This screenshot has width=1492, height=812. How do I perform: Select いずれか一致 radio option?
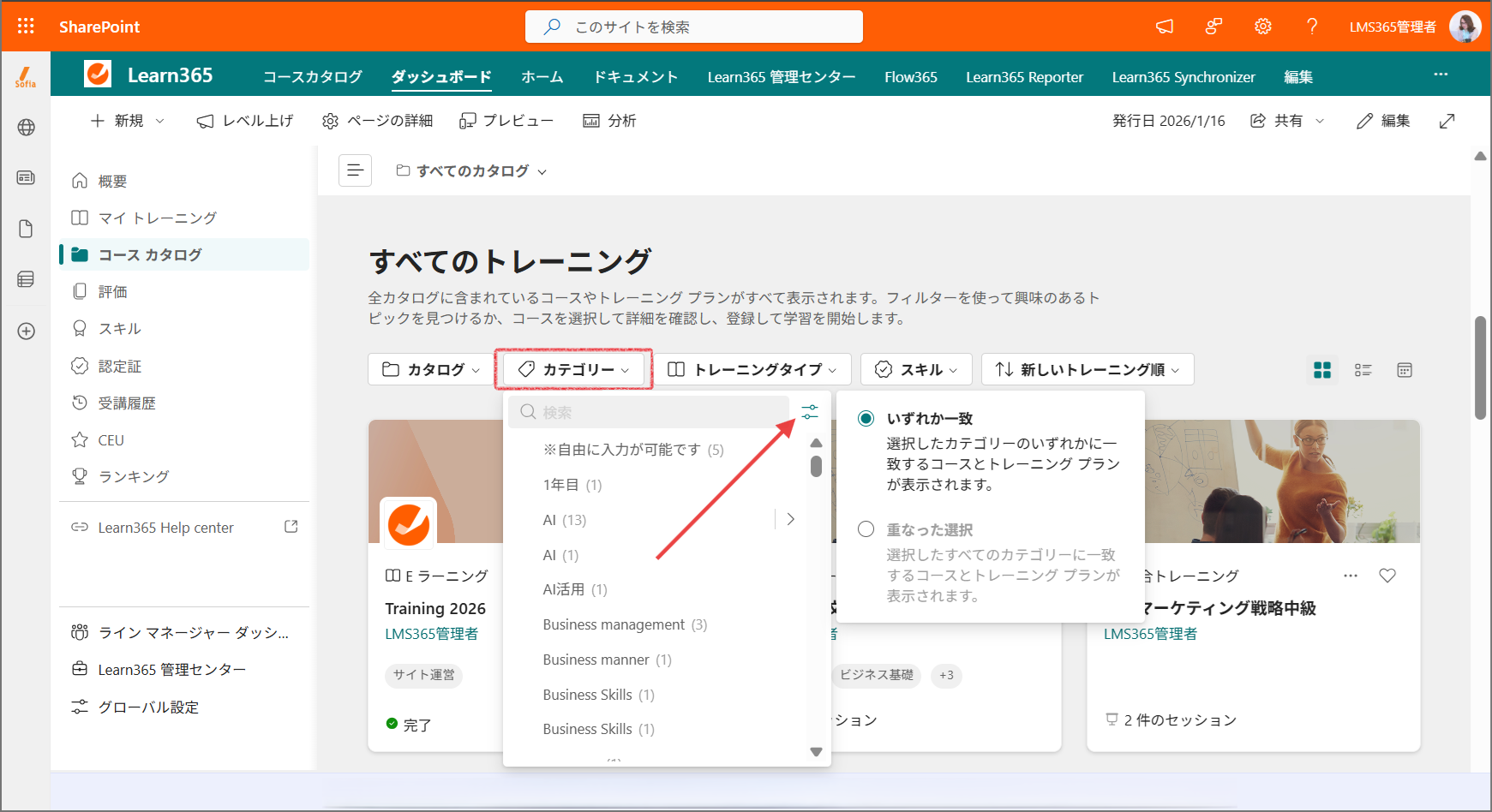[x=866, y=418]
